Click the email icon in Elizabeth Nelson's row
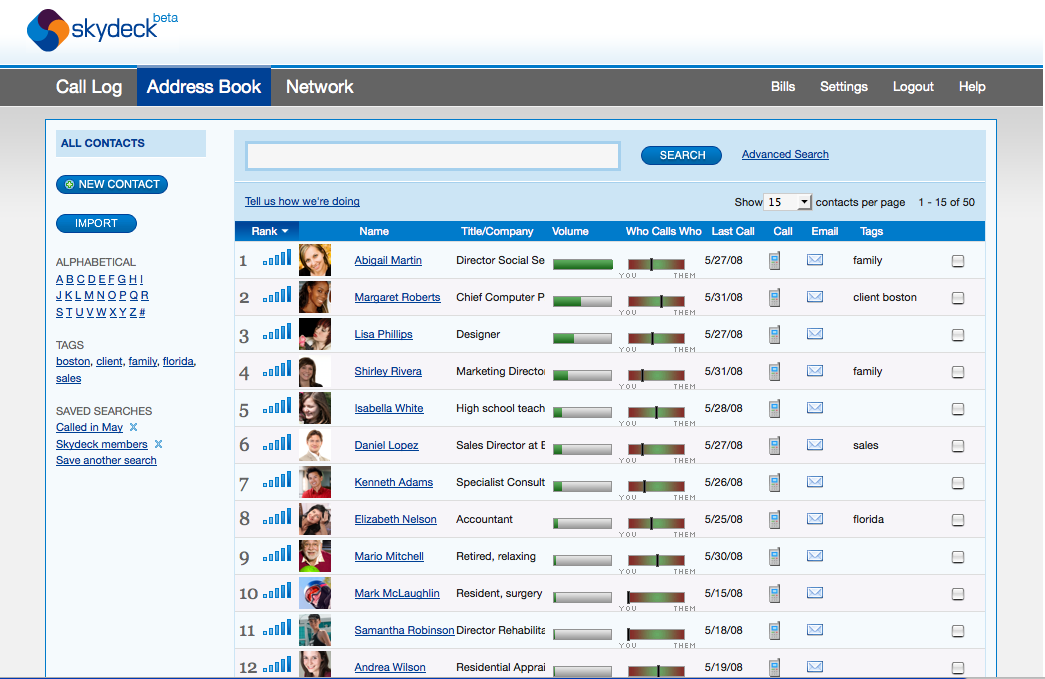Screen dimensions: 1045x679 click(815, 519)
